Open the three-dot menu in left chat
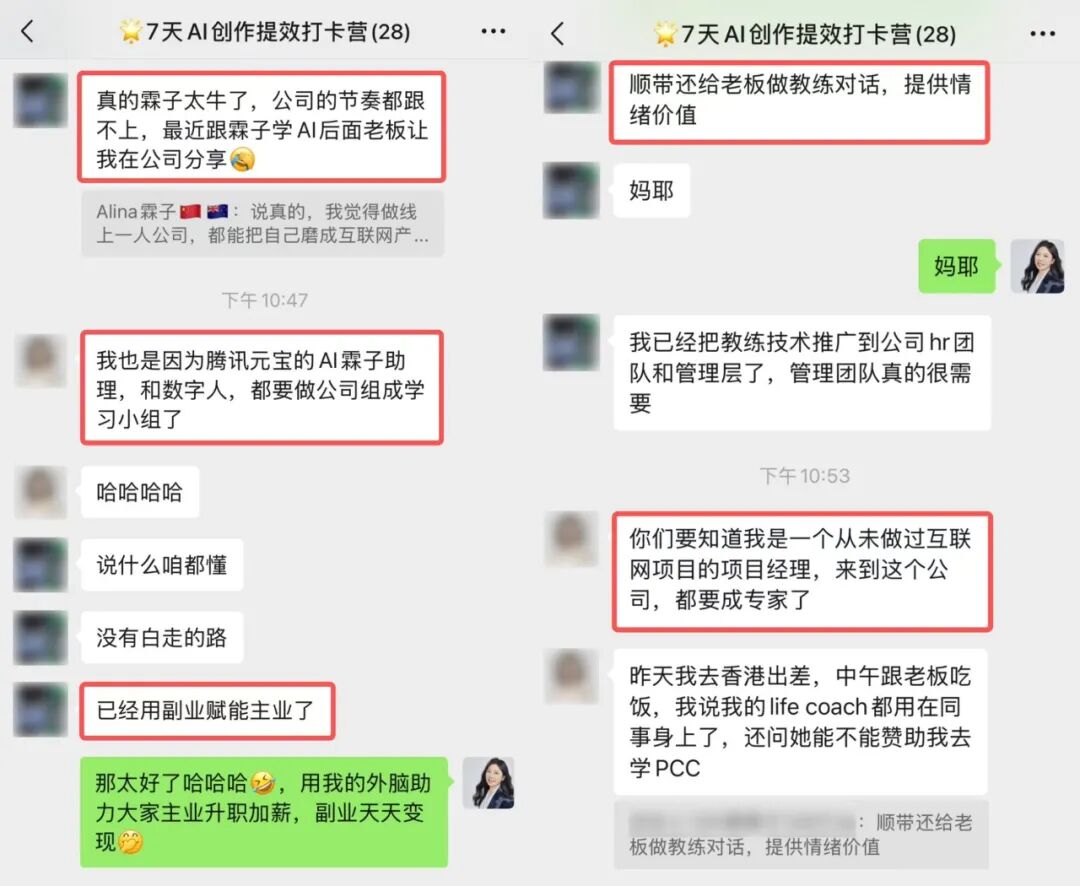The image size is (1080, 886). click(x=493, y=31)
